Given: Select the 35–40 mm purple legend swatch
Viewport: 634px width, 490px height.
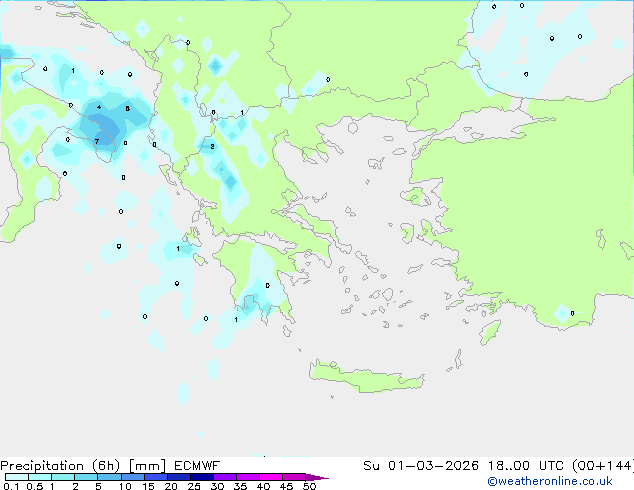Looking at the screenshot, I should click(248, 477).
